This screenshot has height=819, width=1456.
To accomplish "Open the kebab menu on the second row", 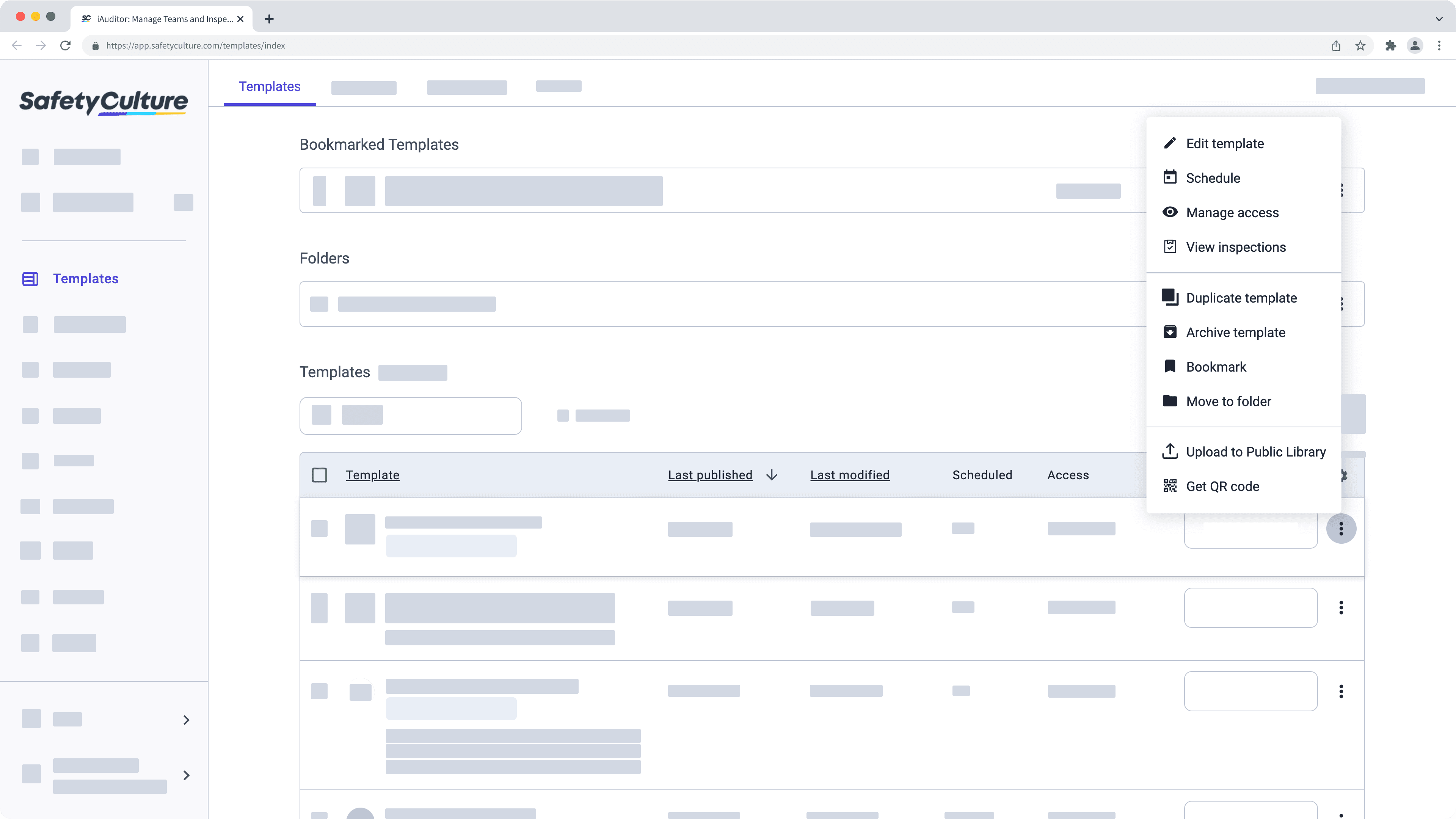I will 1342,607.
